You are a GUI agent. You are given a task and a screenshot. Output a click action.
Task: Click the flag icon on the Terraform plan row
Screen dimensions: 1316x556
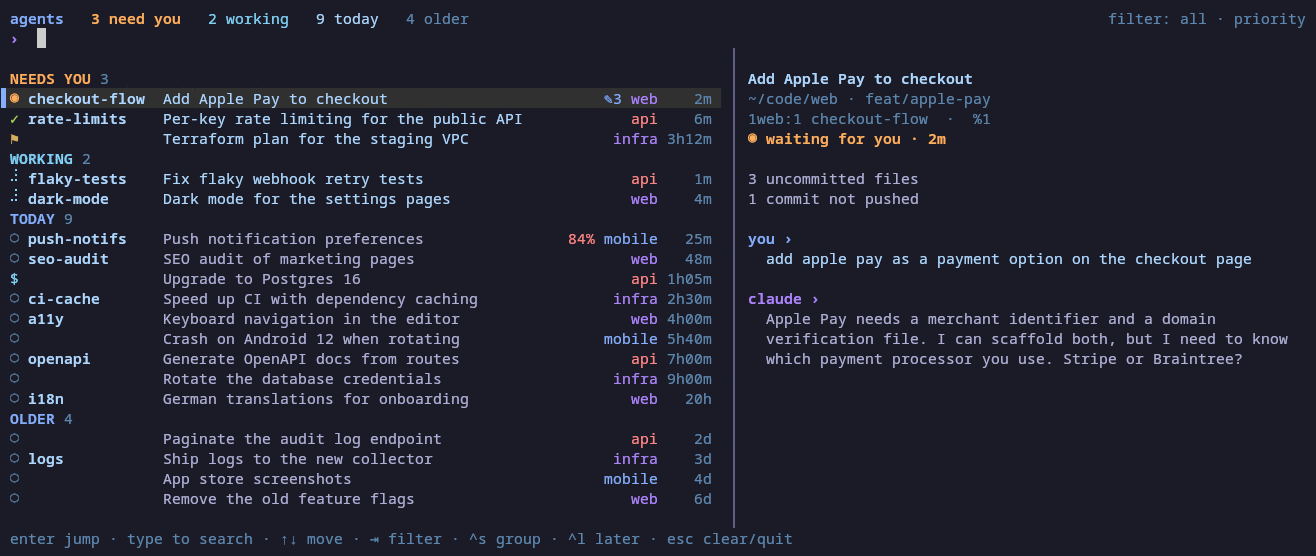(x=14, y=139)
